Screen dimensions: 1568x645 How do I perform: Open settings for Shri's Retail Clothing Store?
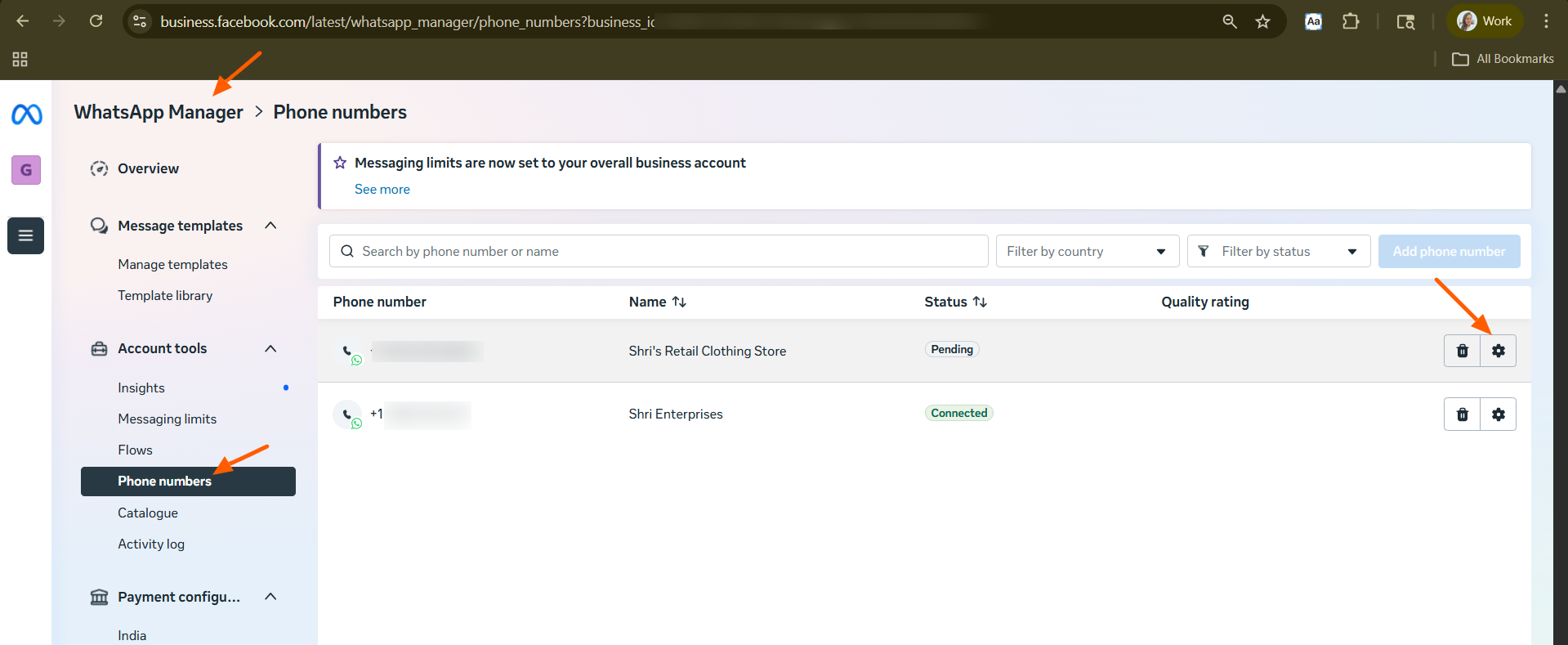(1498, 351)
